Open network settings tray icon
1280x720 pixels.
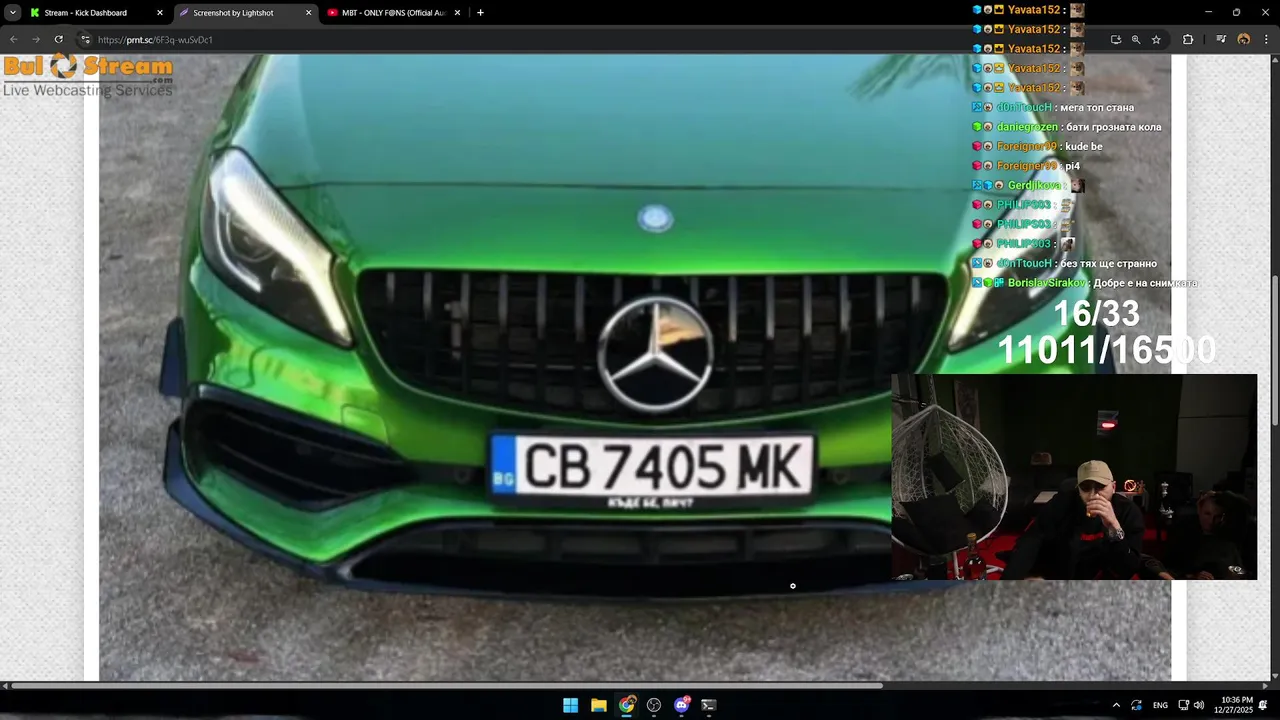click(1184, 705)
